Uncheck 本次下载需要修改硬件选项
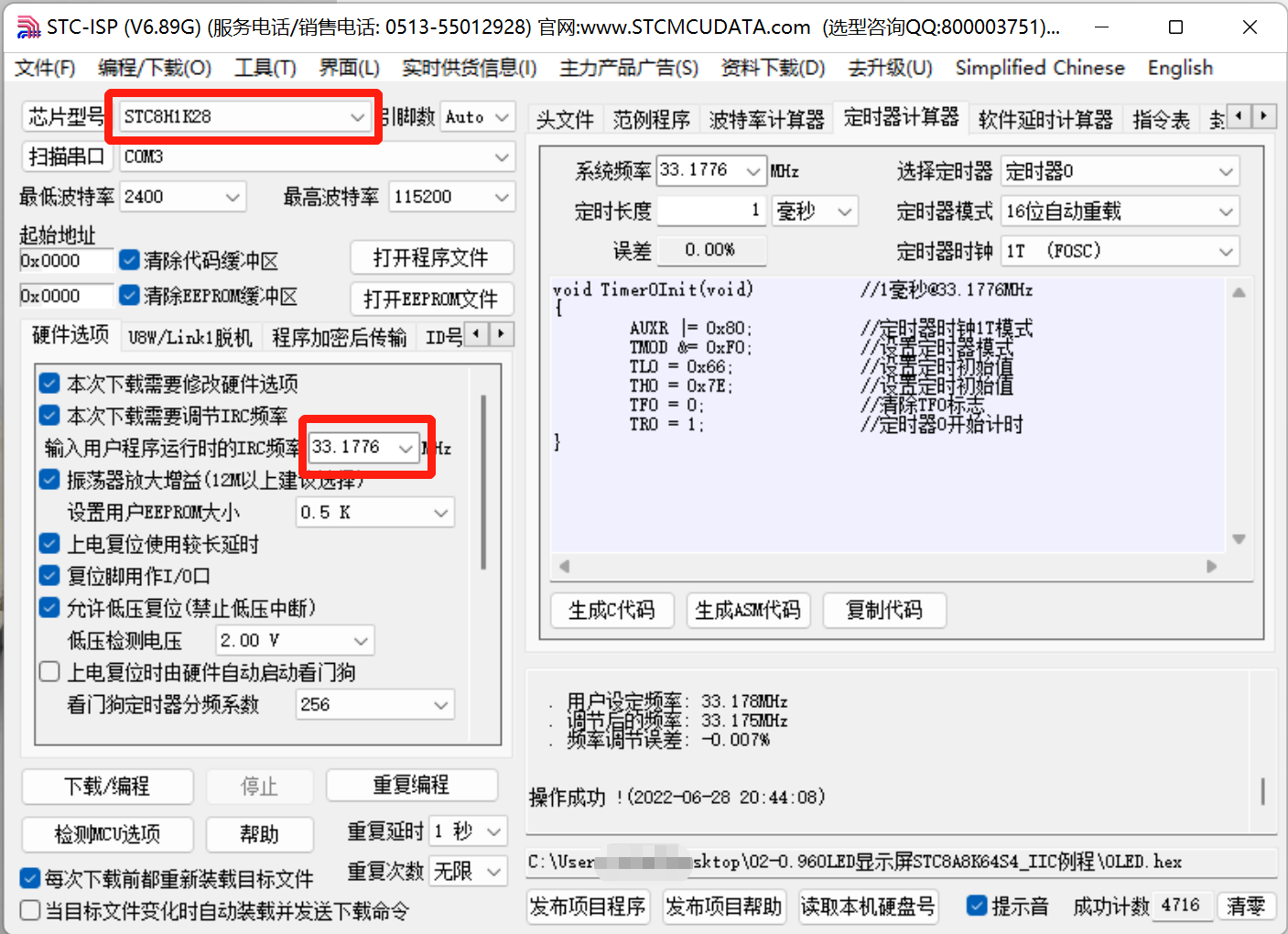 coord(50,384)
